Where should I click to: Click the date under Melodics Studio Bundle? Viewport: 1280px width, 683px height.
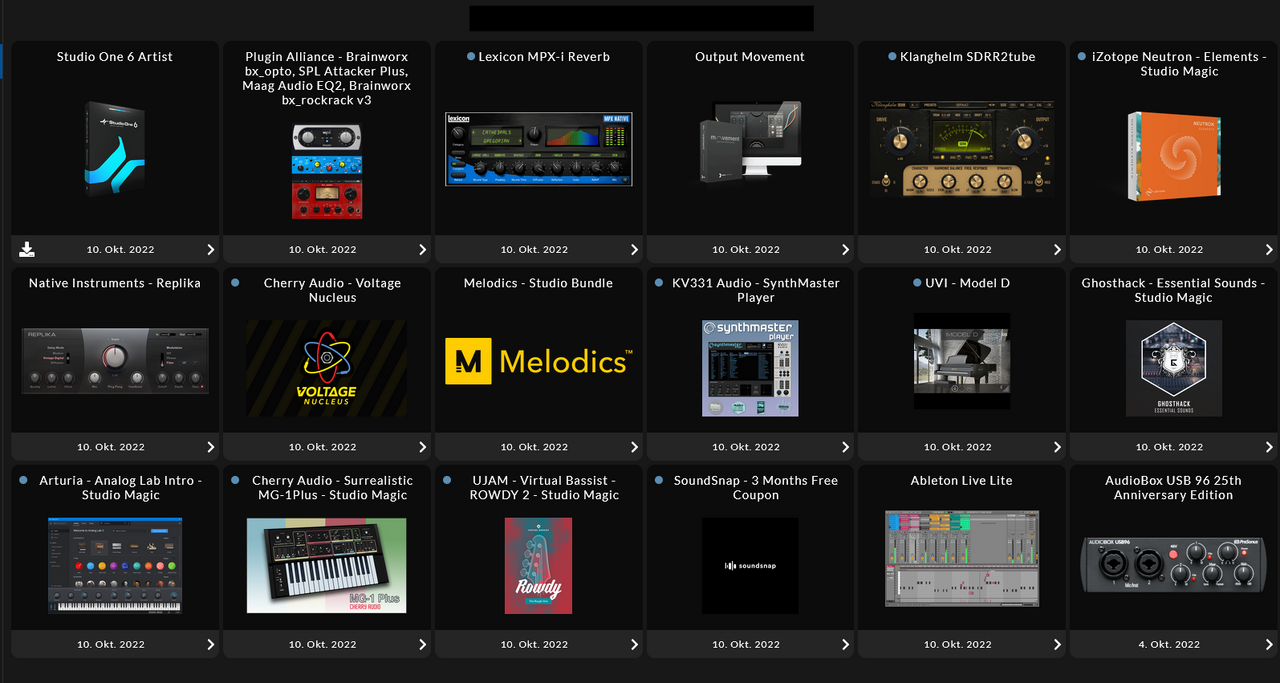tap(534, 447)
